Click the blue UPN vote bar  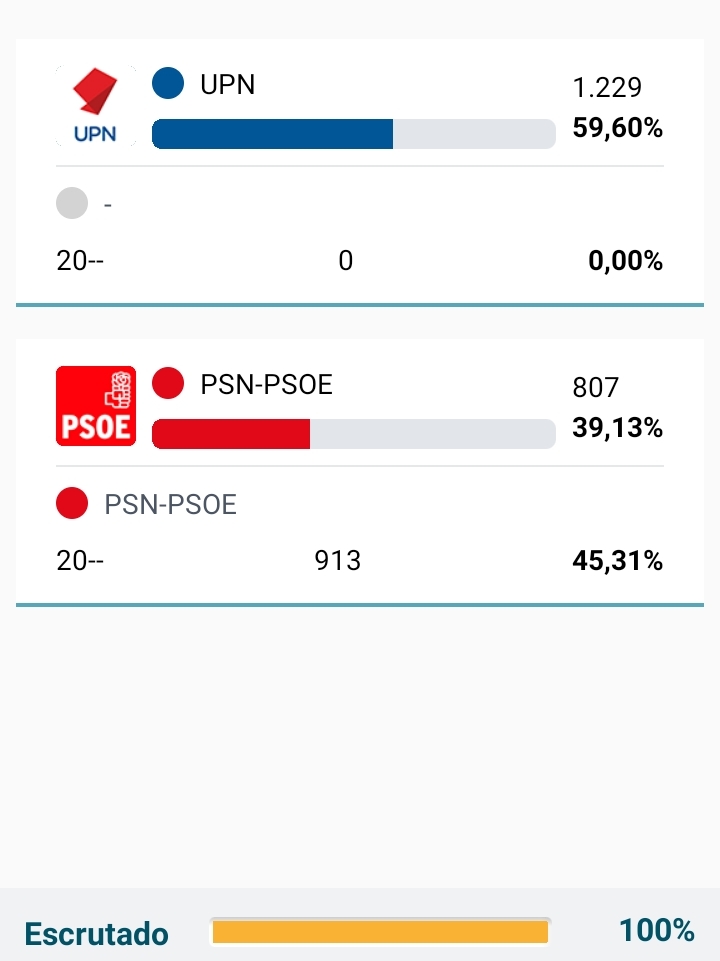[272, 134]
